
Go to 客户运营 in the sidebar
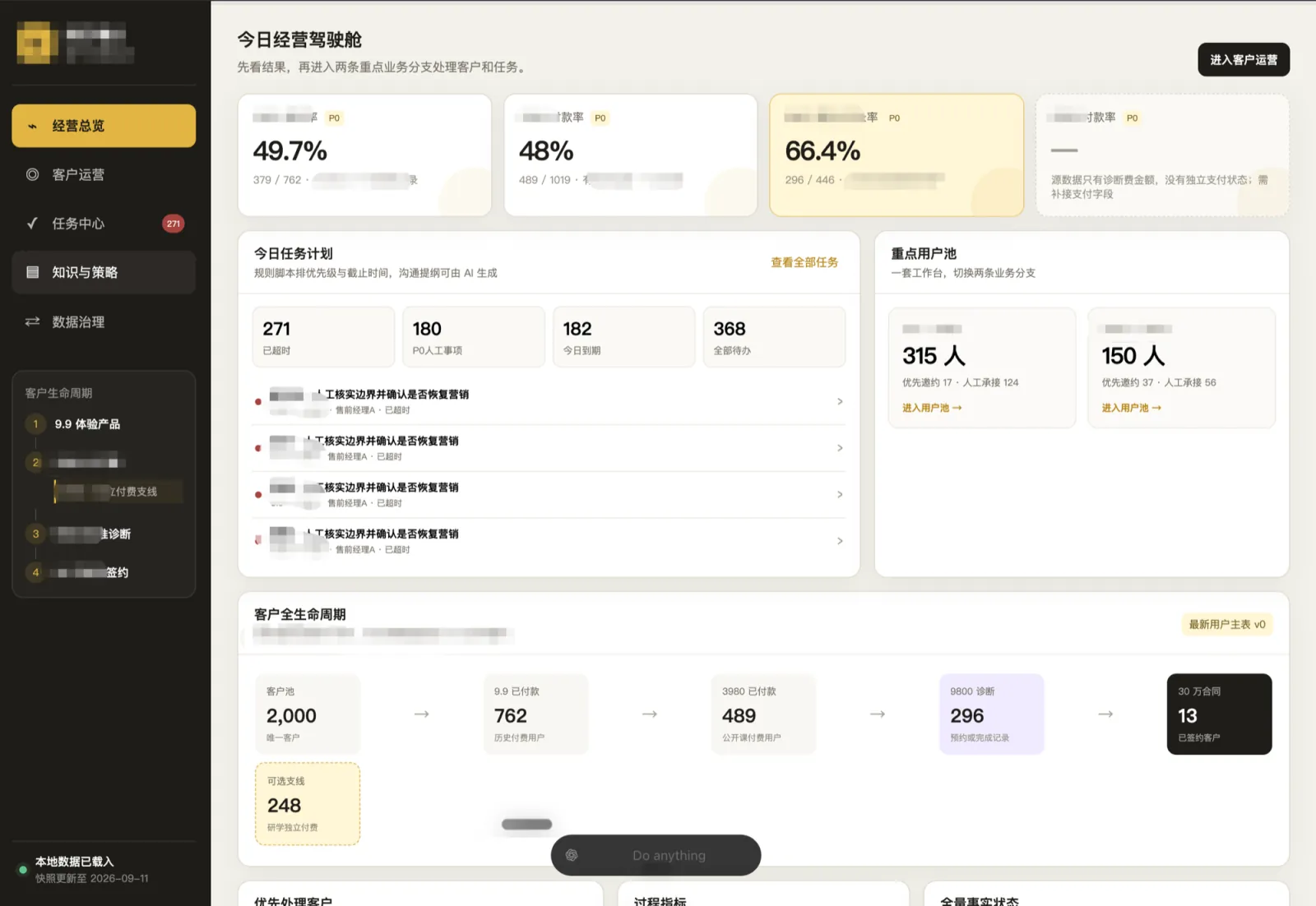point(104,174)
